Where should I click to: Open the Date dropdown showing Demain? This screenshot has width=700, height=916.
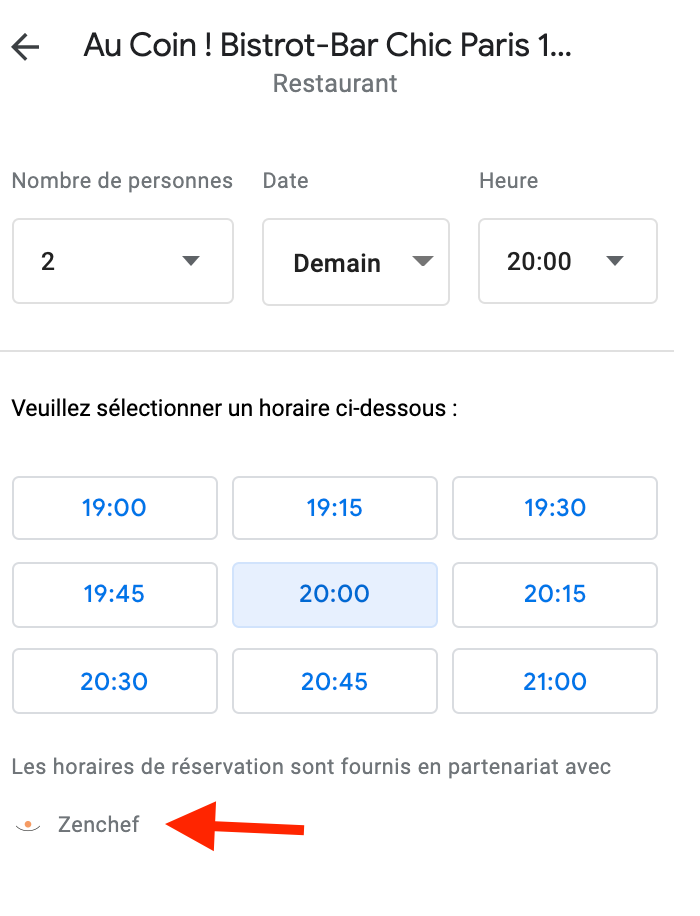pos(356,262)
